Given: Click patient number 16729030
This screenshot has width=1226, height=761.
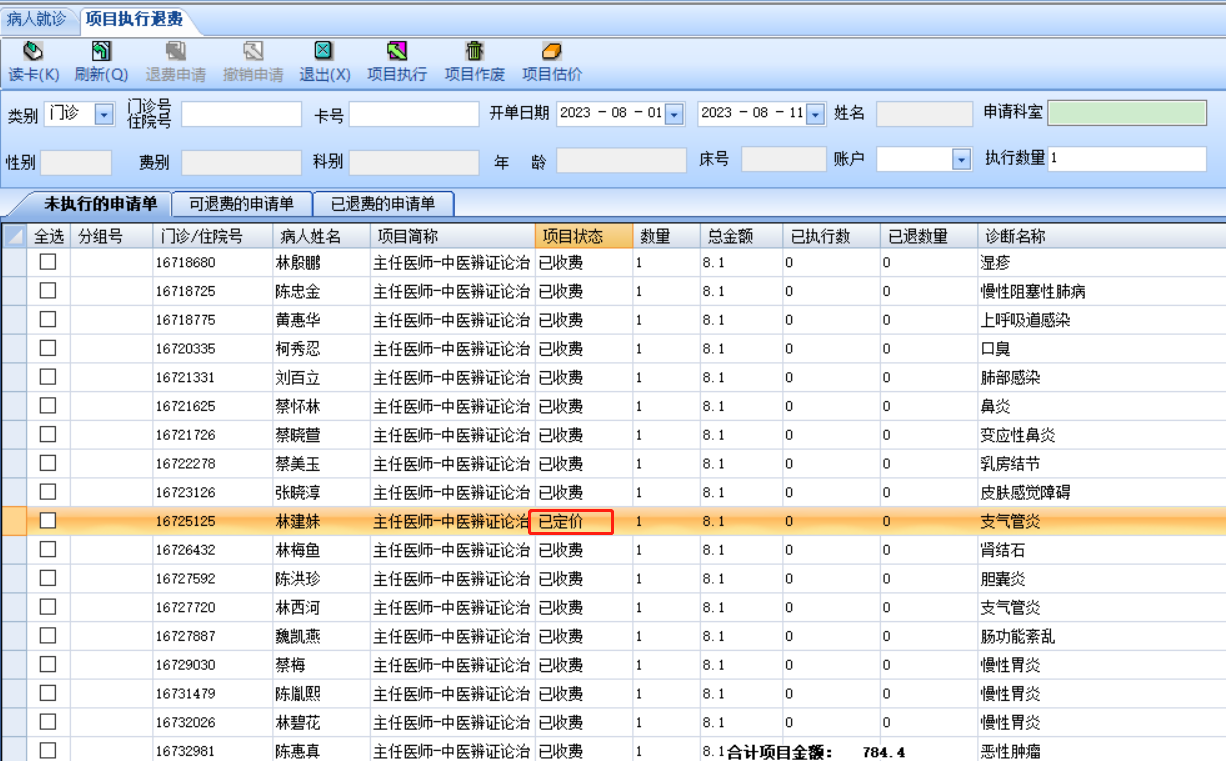Looking at the screenshot, I should click(185, 665).
